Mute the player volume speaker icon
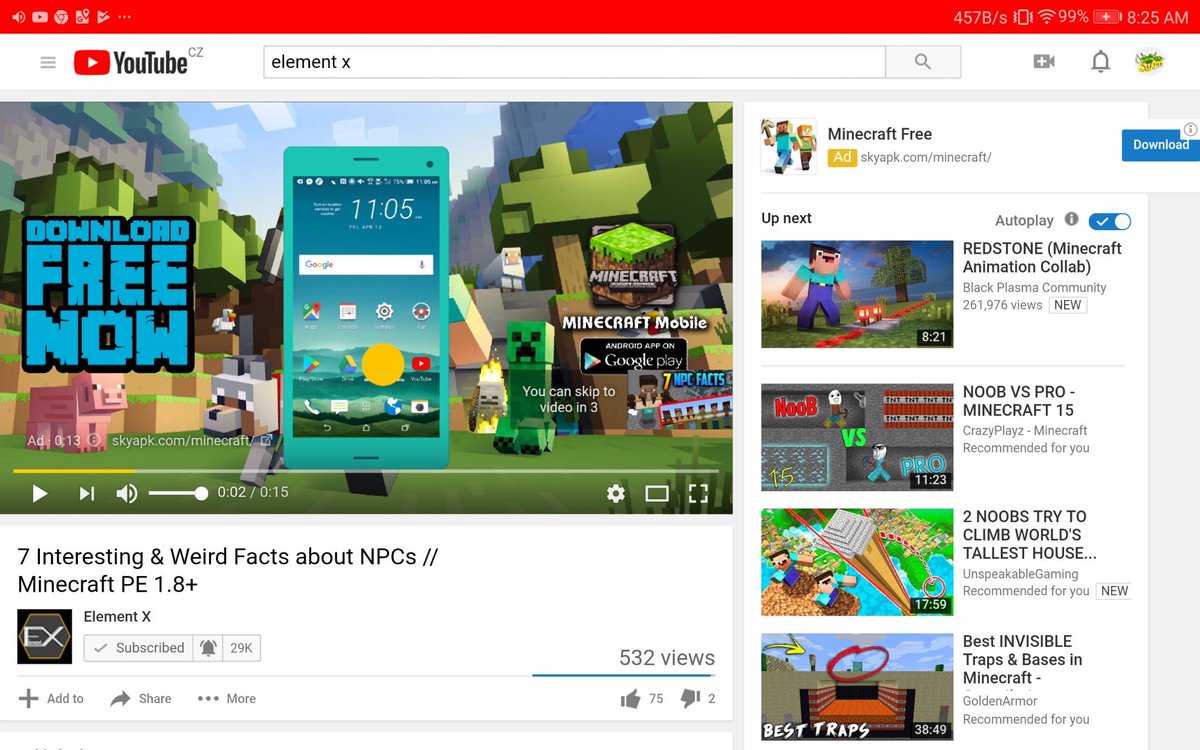This screenshot has width=1200, height=750. 127,493
